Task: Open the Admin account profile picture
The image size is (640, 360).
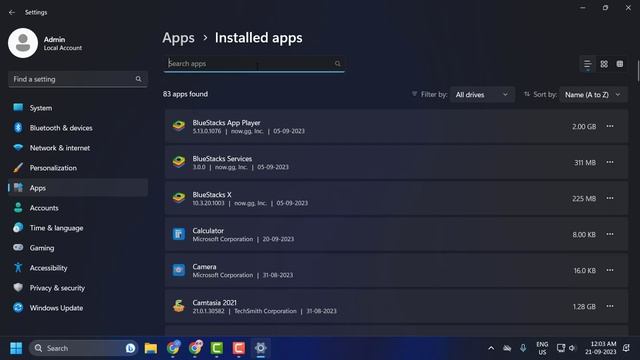Action: pyautogui.click(x=23, y=43)
